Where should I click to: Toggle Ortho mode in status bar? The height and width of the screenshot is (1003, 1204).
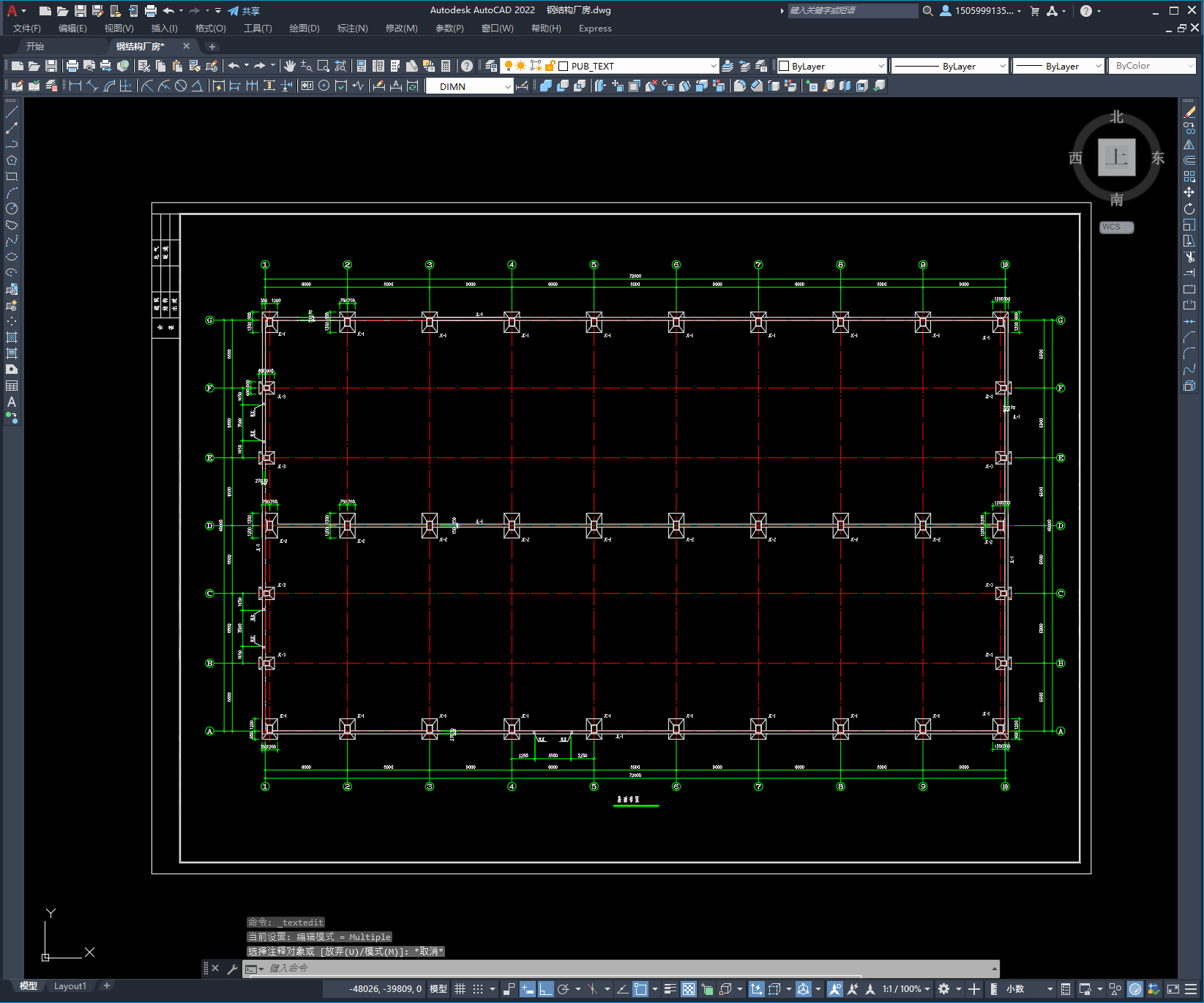pyautogui.click(x=545, y=989)
